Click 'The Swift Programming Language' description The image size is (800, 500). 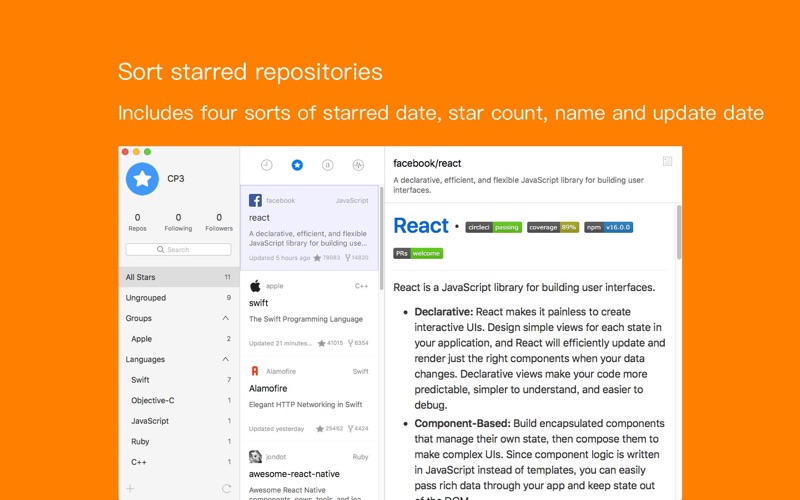click(x=306, y=319)
